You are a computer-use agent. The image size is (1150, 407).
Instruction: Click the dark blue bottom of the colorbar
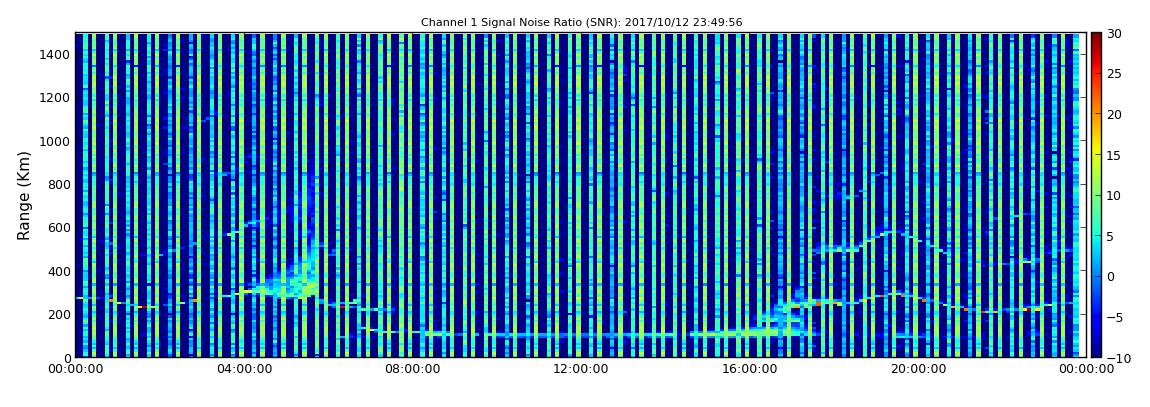1096,351
